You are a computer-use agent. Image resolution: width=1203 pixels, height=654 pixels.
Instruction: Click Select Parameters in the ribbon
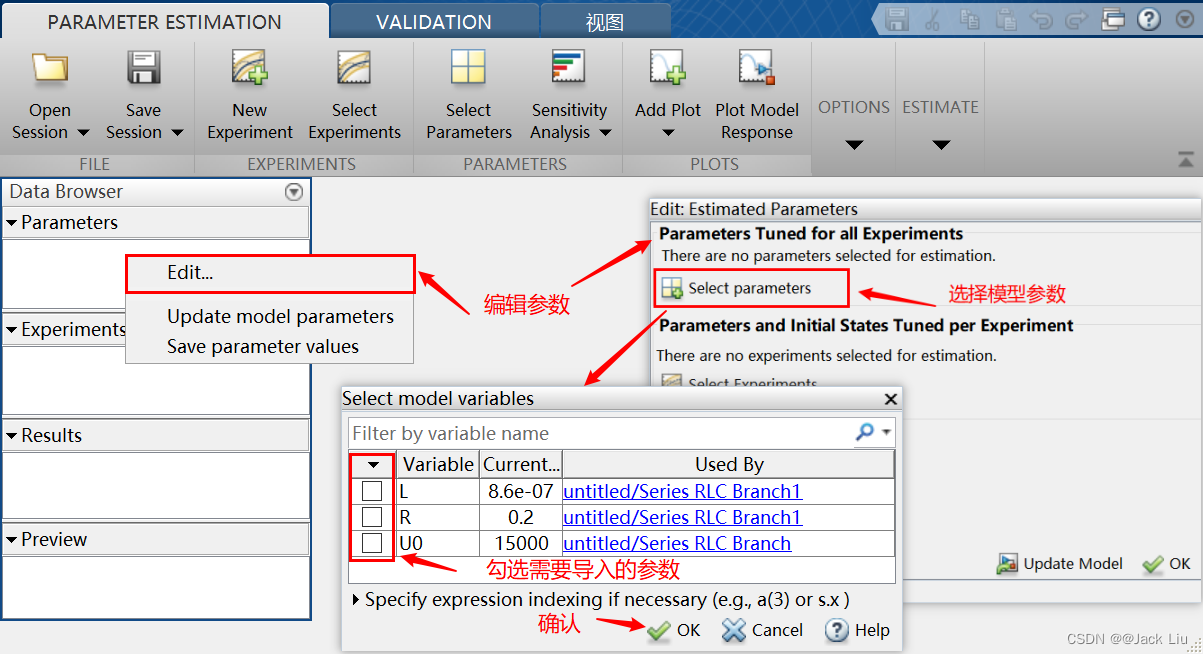(468, 96)
